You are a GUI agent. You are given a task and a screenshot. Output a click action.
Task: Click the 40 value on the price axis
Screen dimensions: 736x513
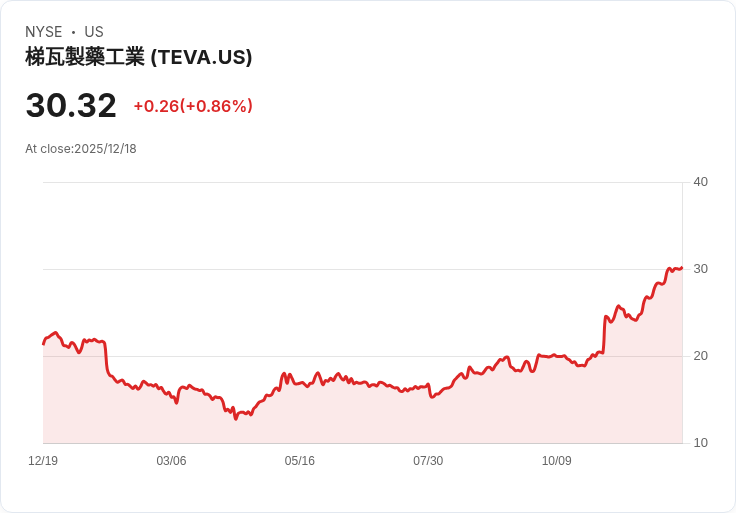click(700, 182)
